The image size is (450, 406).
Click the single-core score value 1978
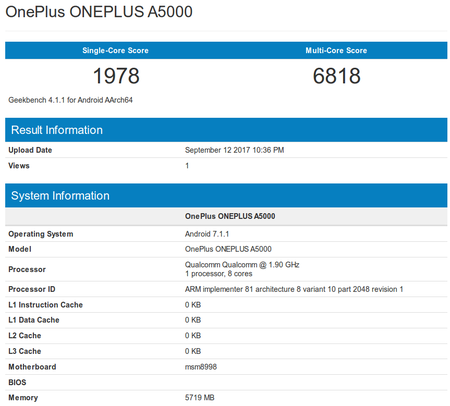116,76
